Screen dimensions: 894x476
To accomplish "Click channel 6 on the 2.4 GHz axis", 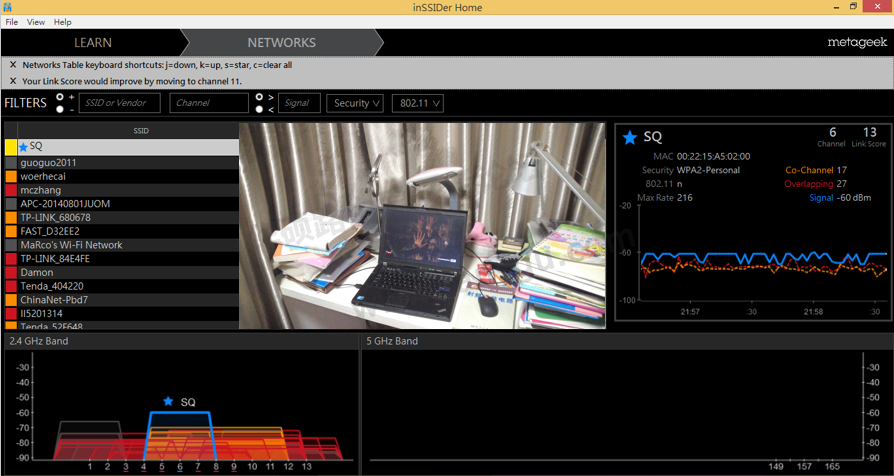I will [180, 467].
